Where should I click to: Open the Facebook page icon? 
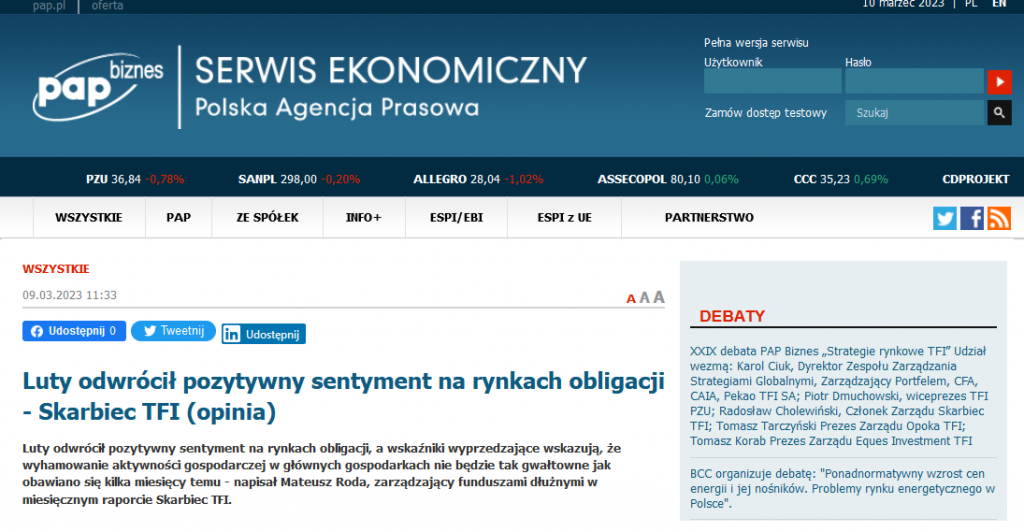(x=972, y=218)
